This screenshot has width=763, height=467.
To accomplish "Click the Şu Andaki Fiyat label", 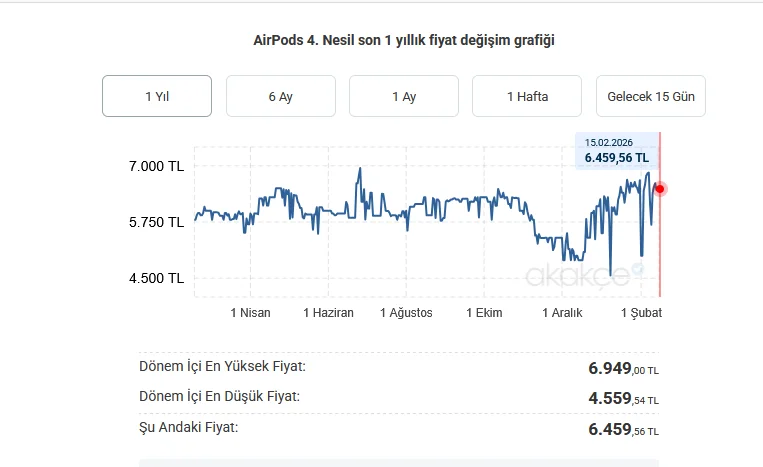I will (189, 428).
